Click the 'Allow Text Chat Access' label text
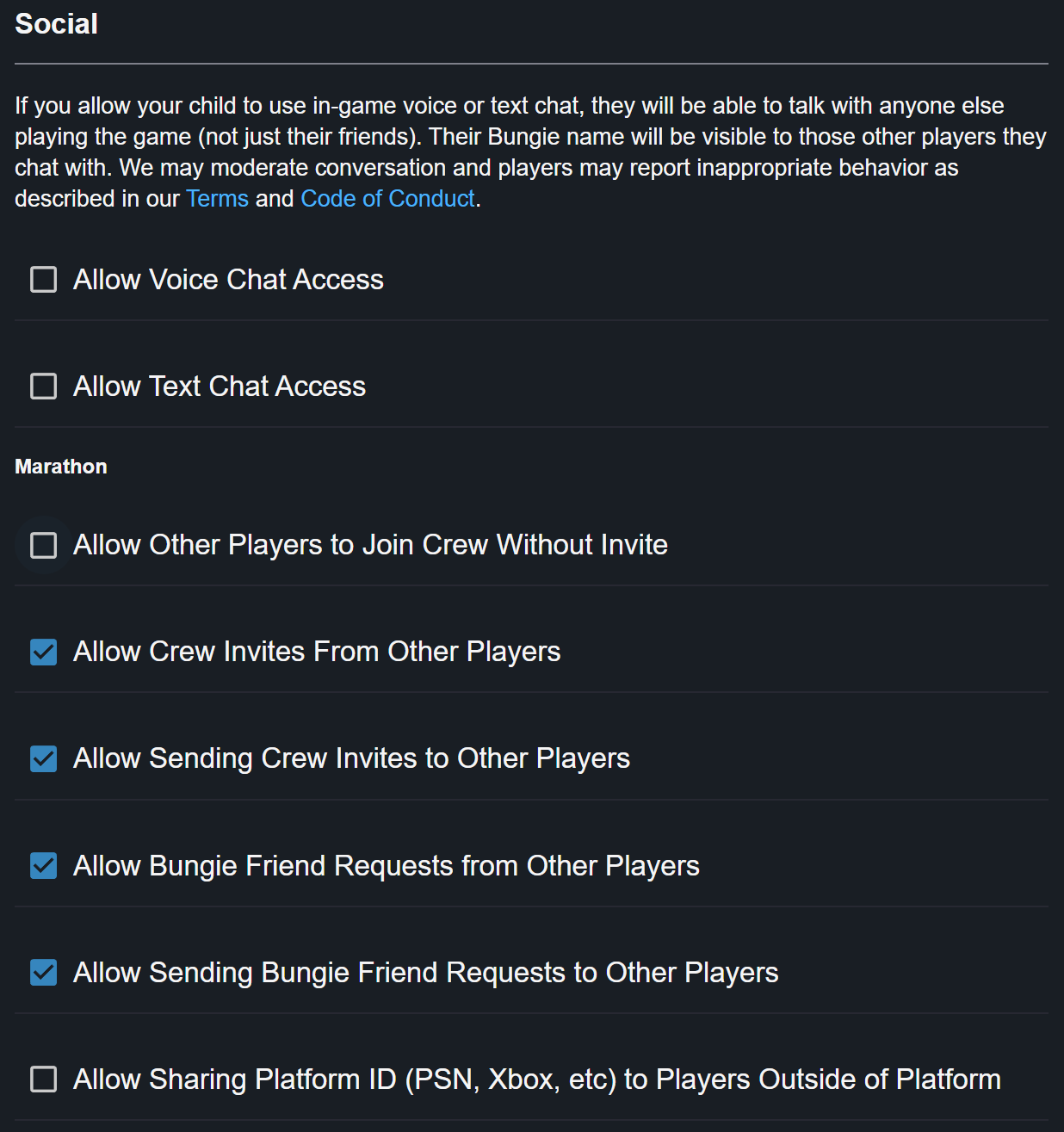 tap(220, 387)
